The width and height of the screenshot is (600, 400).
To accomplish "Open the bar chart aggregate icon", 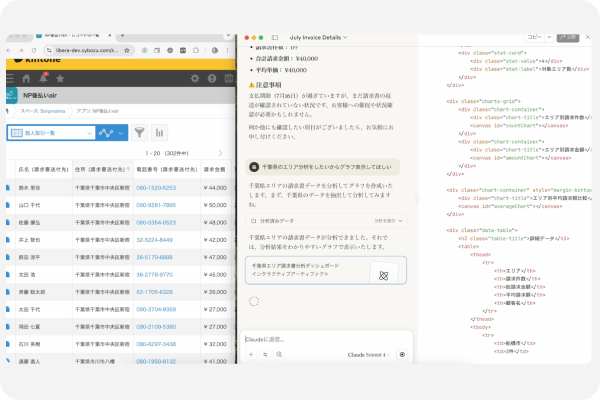I will 159,132.
